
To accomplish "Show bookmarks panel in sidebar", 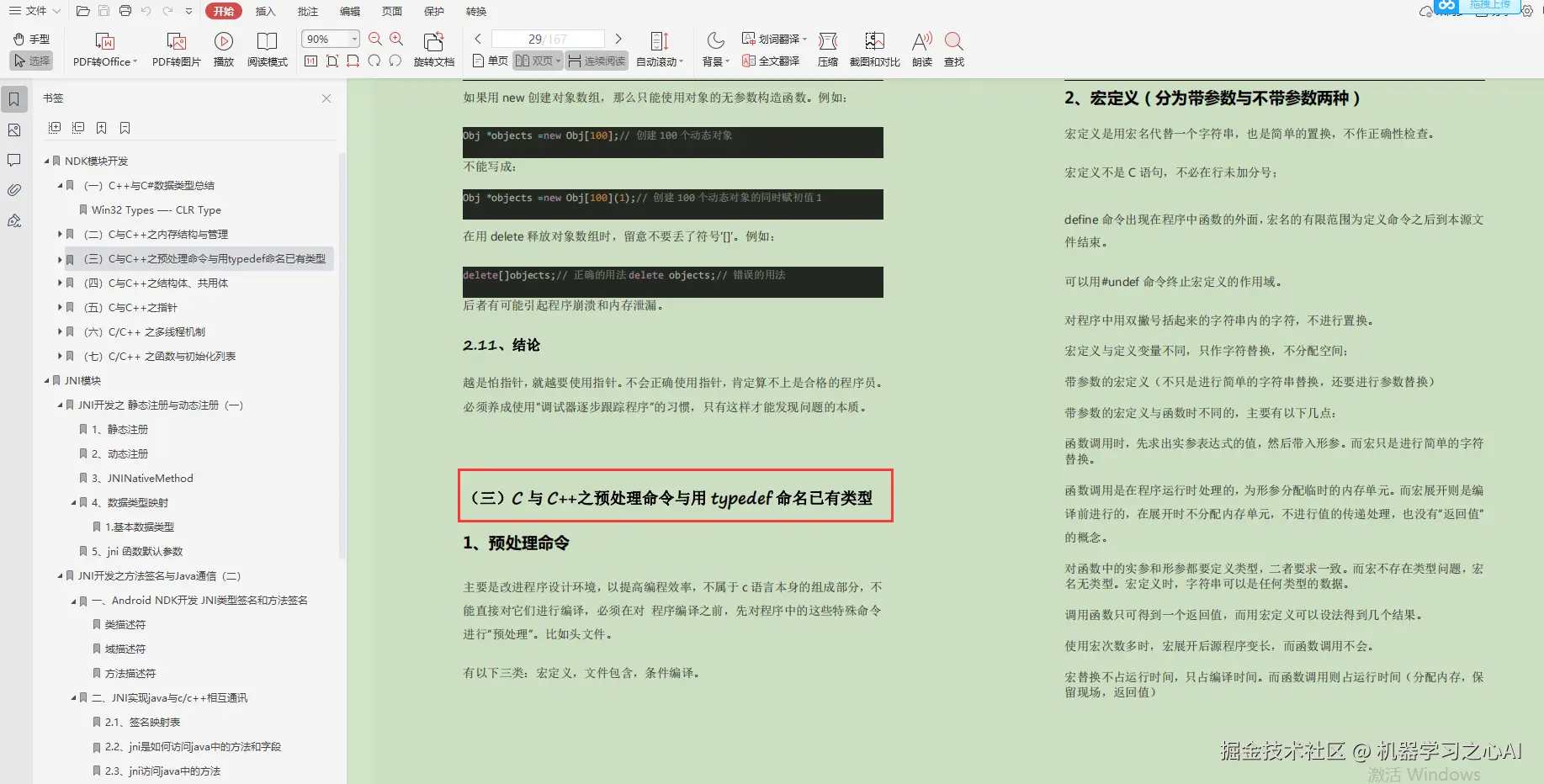I will tap(14, 99).
